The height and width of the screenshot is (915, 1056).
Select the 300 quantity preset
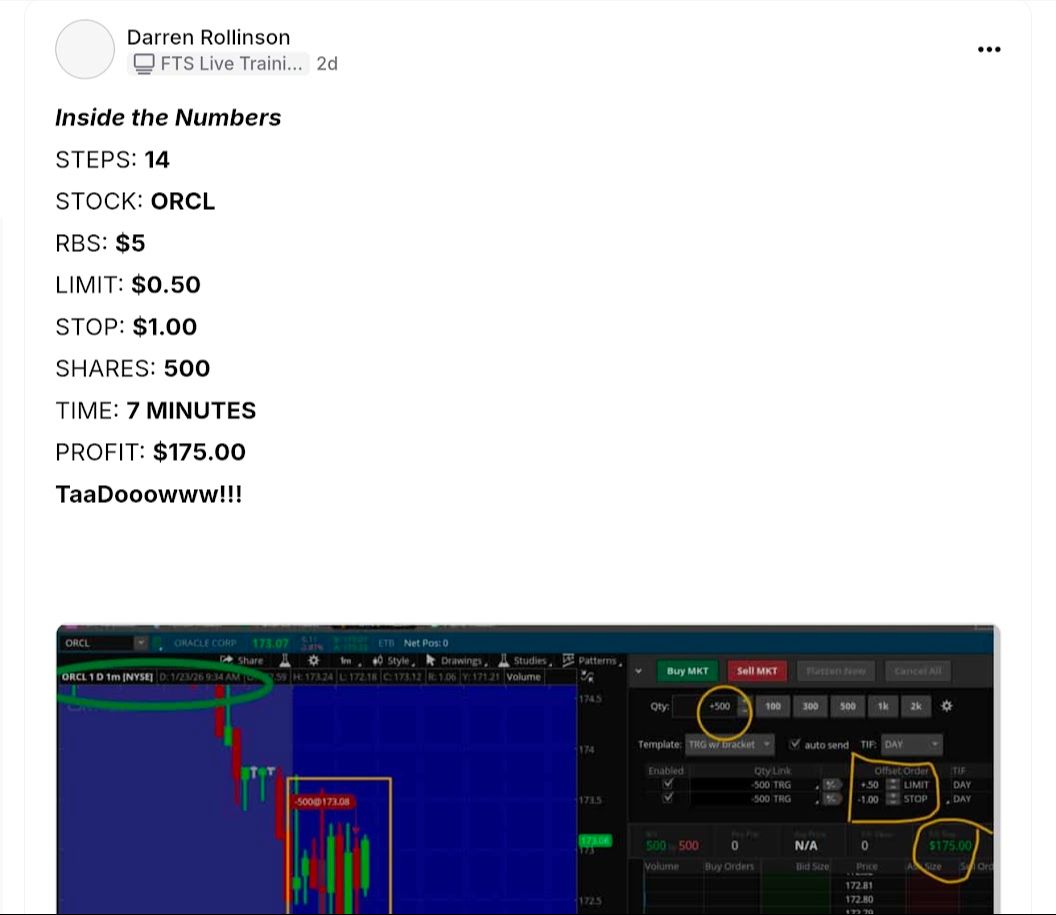click(x=810, y=706)
